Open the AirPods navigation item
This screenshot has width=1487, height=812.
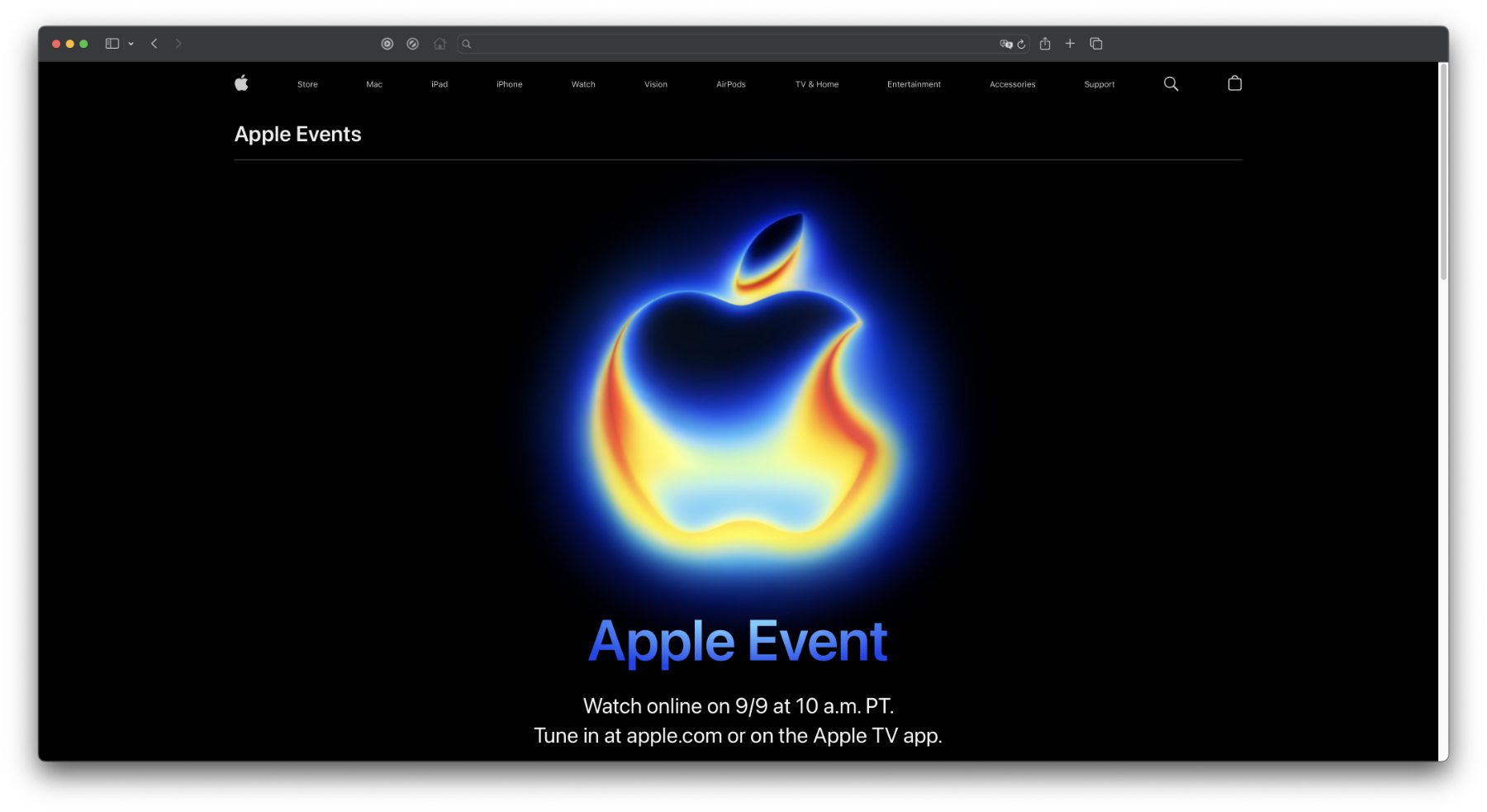pyautogui.click(x=730, y=84)
